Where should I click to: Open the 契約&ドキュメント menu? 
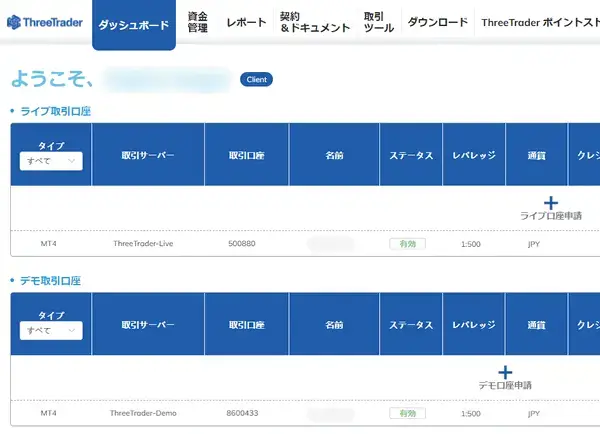[315, 22]
